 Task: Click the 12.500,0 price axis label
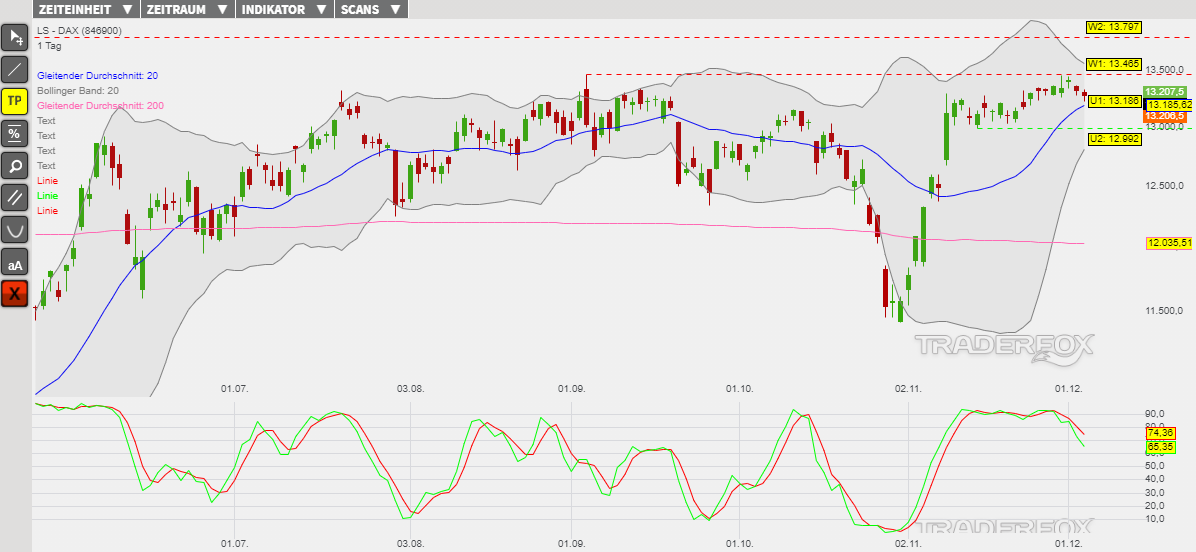tap(1164, 186)
